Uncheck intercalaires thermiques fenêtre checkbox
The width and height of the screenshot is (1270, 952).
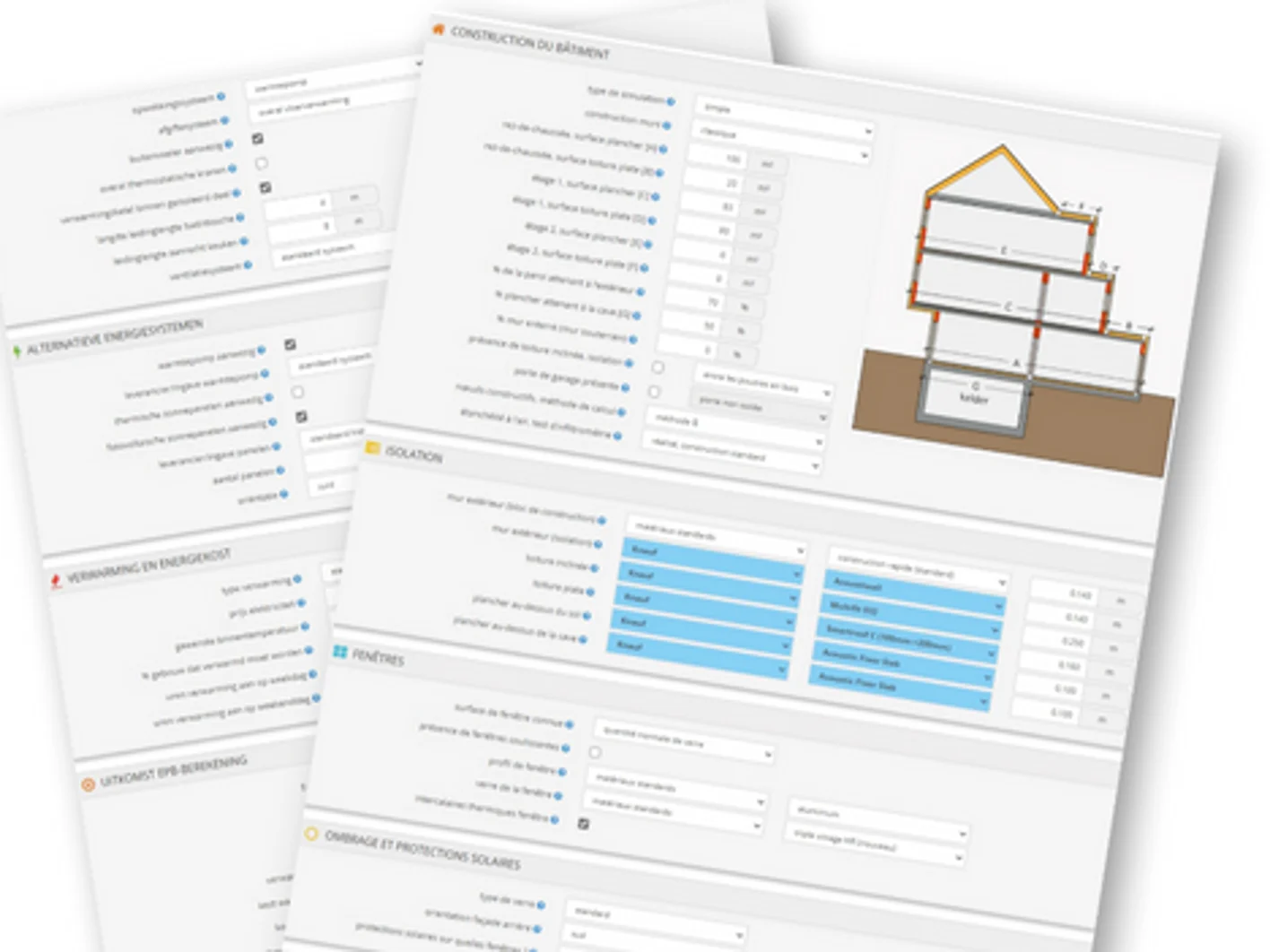[x=584, y=824]
